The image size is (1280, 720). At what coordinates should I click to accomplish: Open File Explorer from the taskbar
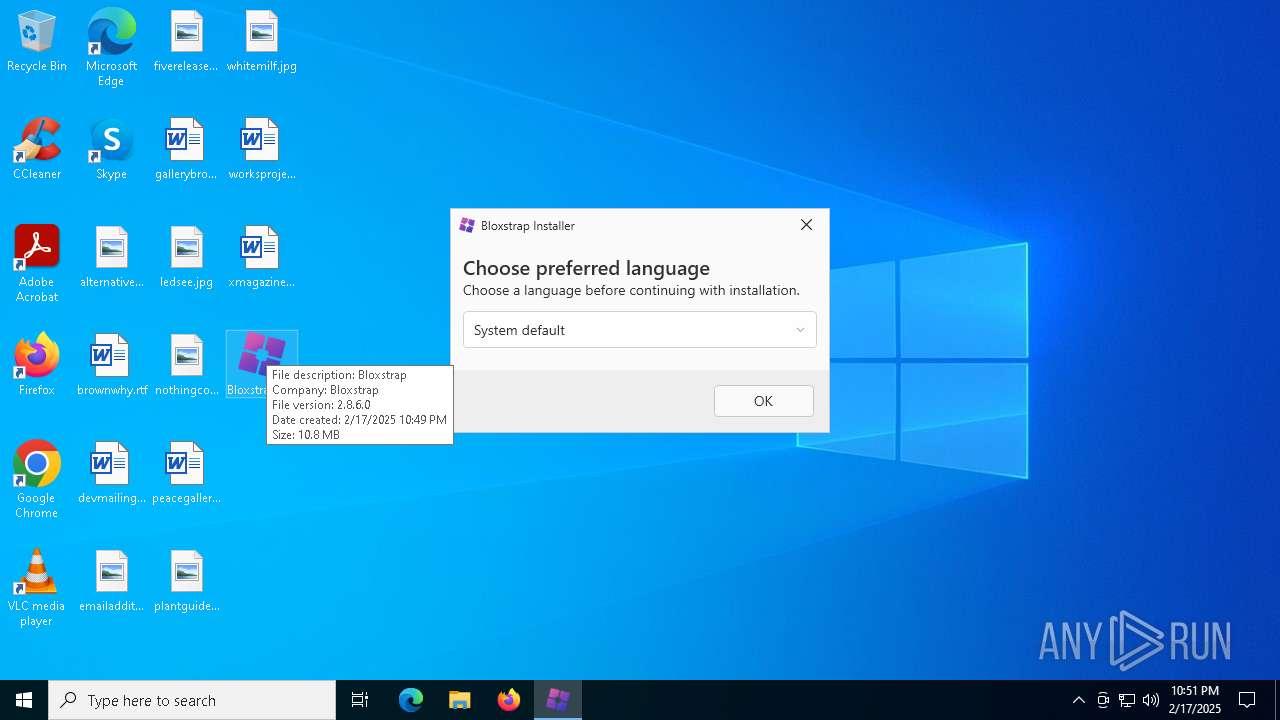click(460, 700)
